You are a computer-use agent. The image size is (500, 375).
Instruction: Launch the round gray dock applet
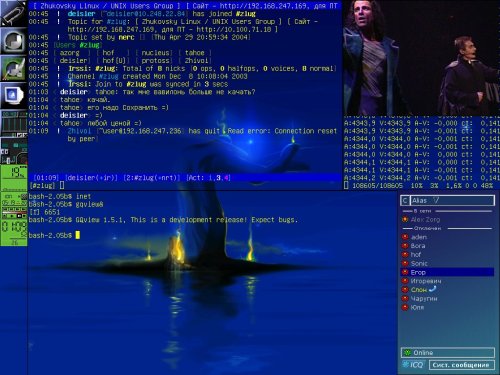[x=13, y=41]
